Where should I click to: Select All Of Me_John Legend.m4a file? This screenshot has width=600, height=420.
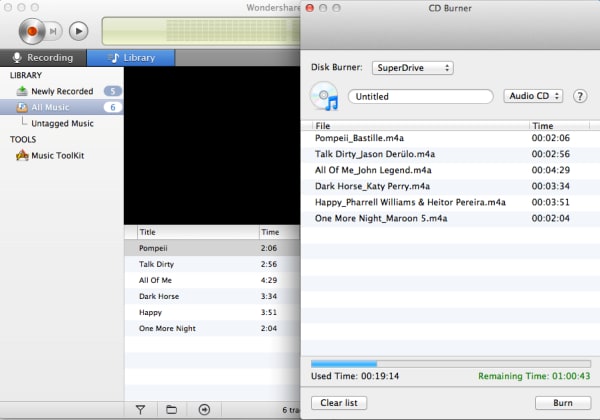[450, 170]
